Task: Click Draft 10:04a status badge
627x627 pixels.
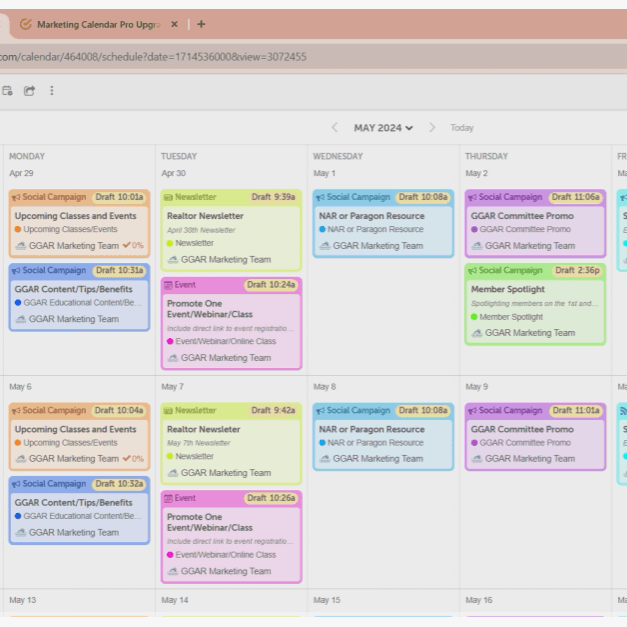Action: (119, 411)
